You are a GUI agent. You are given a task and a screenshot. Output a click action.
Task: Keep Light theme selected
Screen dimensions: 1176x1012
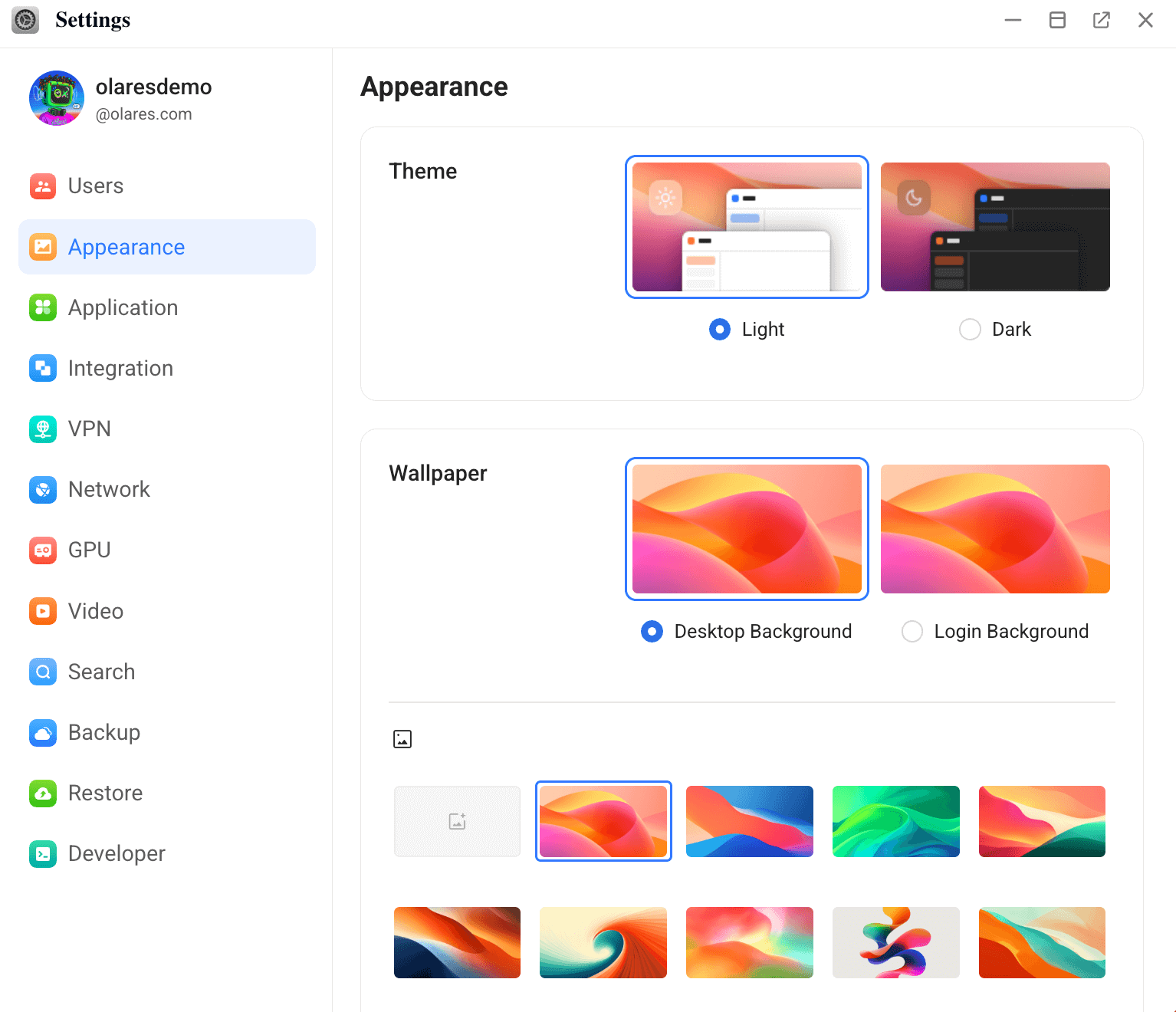720,329
